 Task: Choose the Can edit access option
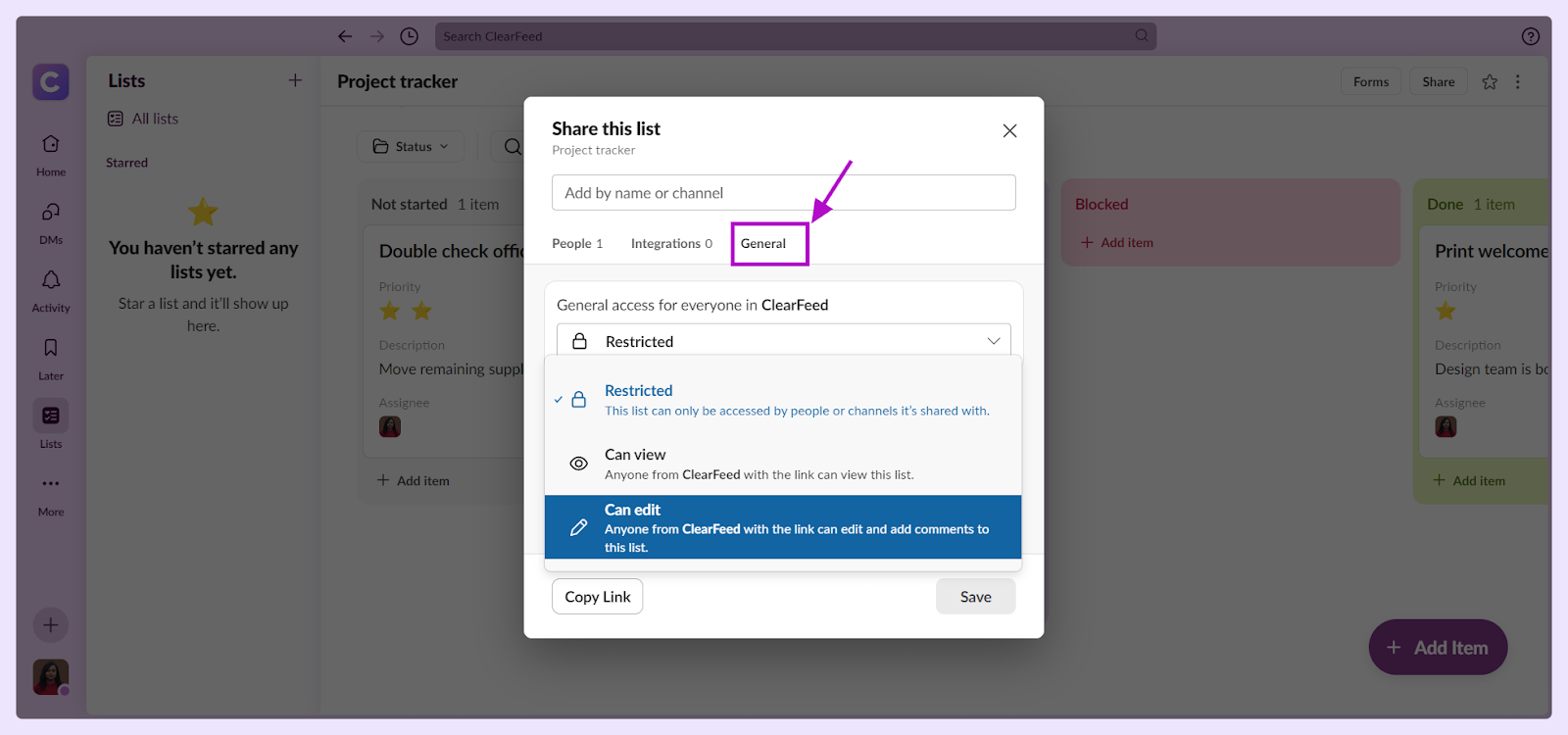[x=783, y=527]
